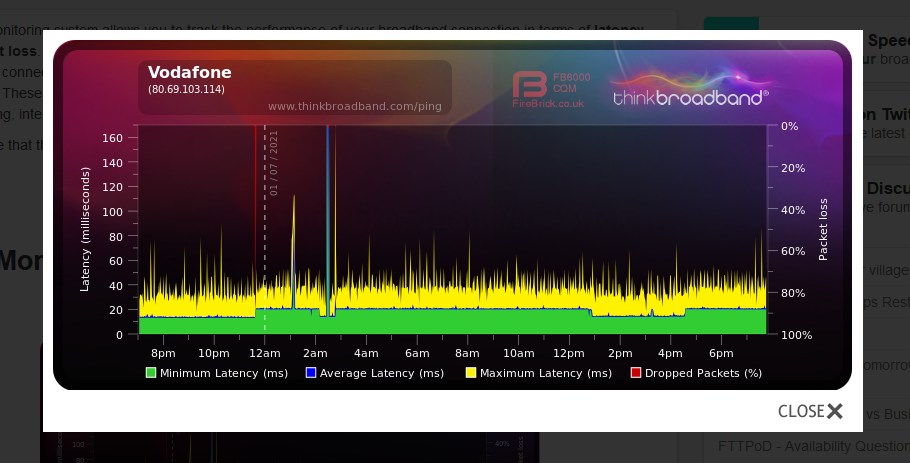Click the Average Latency (ms) legend label
910x463 pixels.
(x=382, y=373)
